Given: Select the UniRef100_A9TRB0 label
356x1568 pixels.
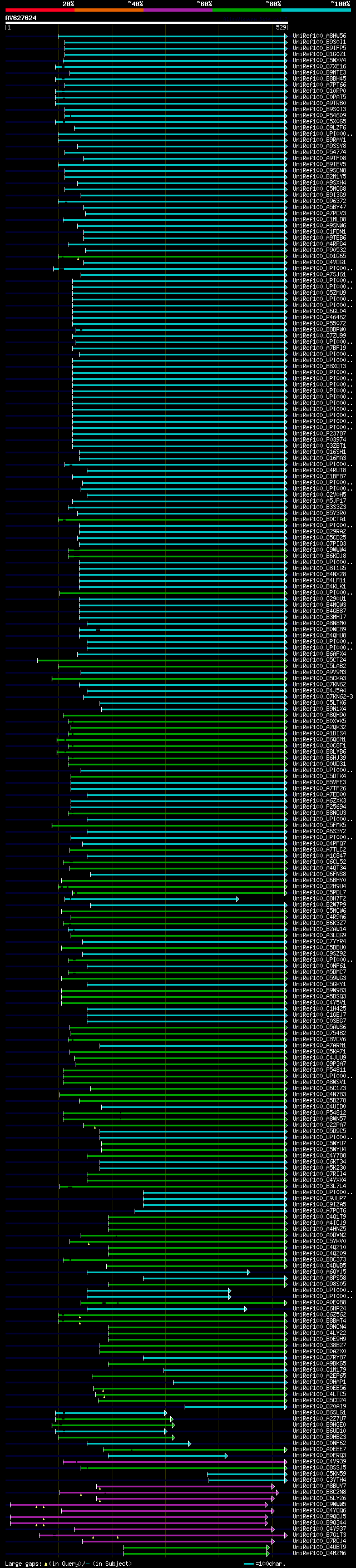Looking at the screenshot, I should (x=319, y=103).
